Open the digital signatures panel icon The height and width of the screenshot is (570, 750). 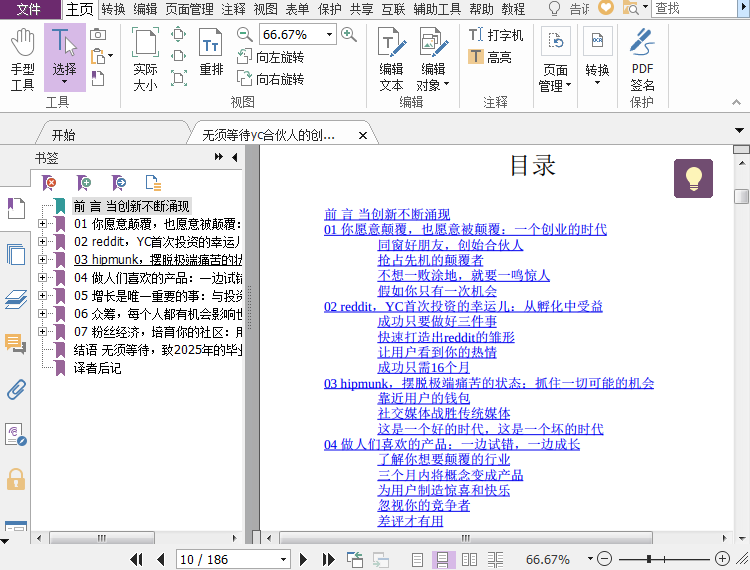[16, 435]
